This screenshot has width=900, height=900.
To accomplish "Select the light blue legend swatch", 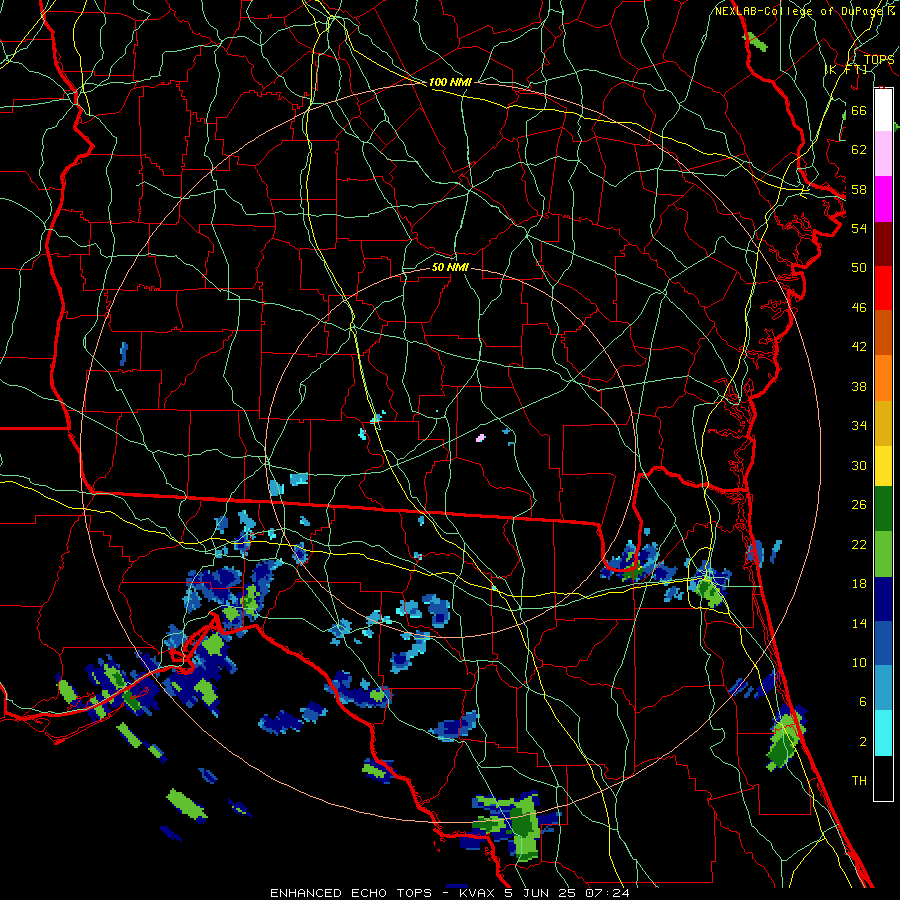I will (883, 688).
